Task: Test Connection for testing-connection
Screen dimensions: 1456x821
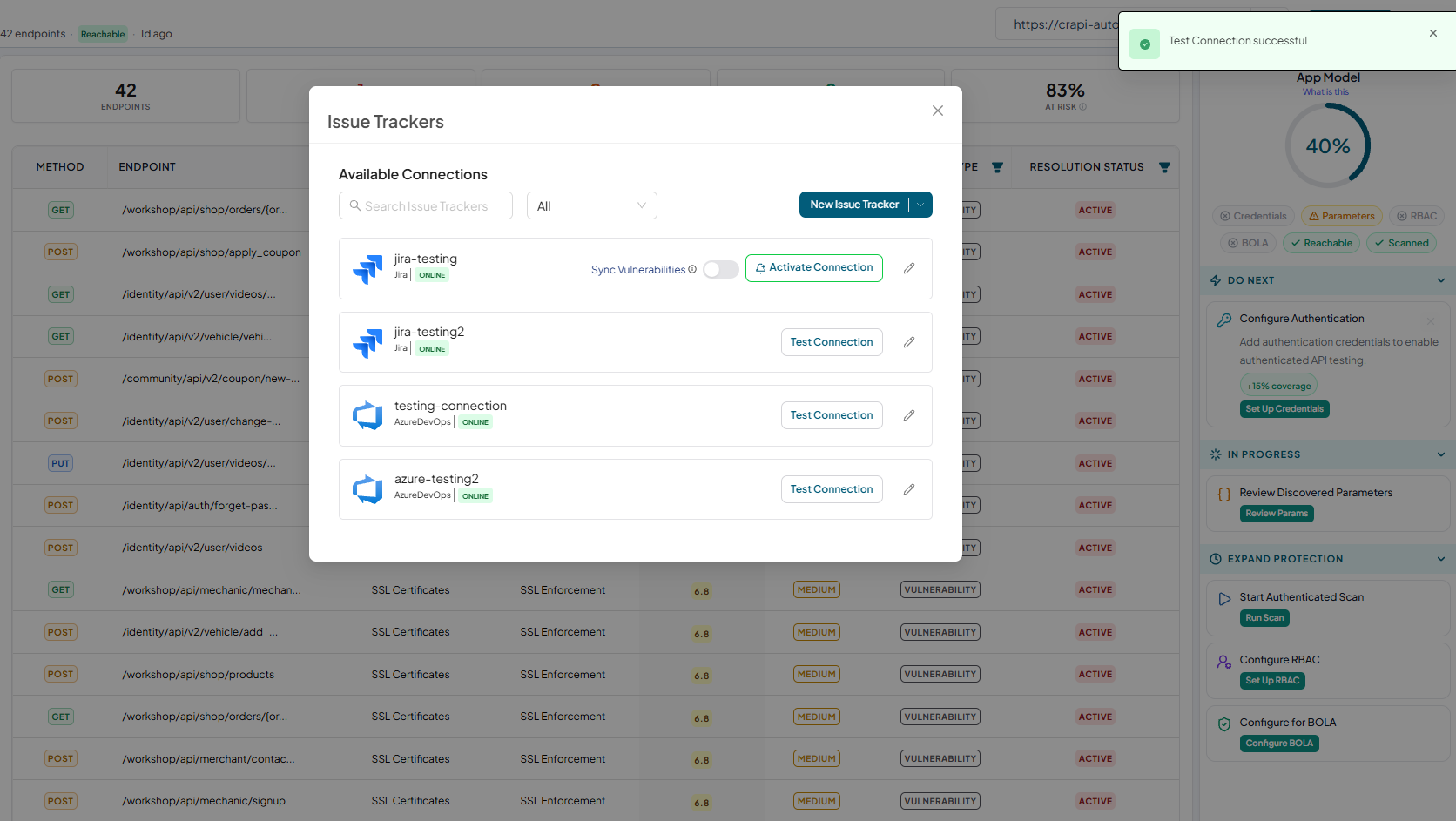Action: [x=832, y=415]
